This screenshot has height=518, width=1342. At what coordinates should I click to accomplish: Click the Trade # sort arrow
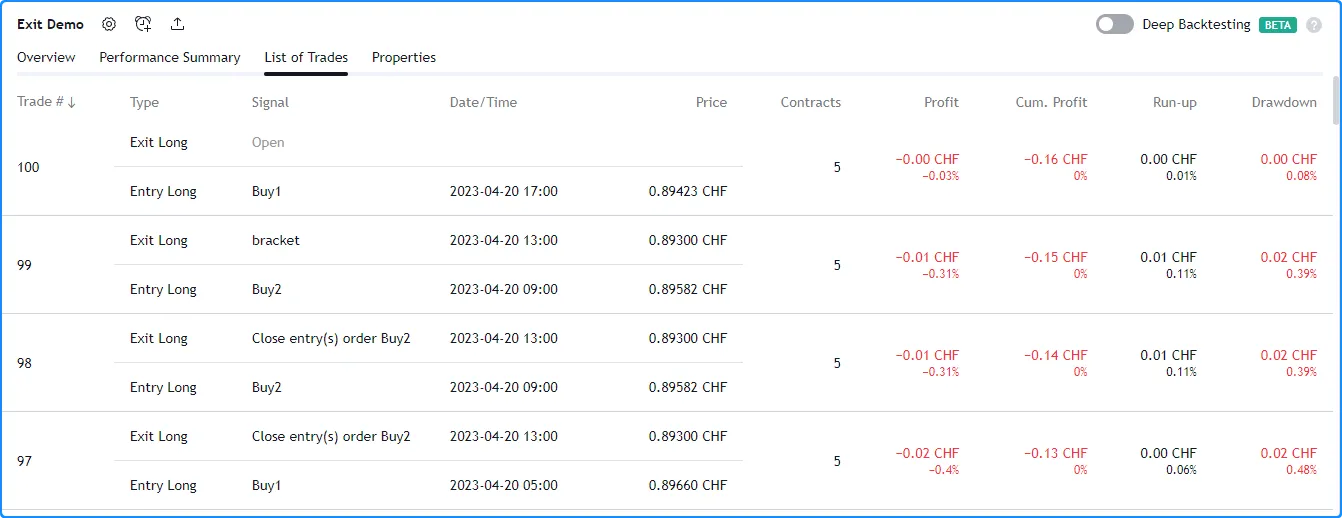[71, 103]
